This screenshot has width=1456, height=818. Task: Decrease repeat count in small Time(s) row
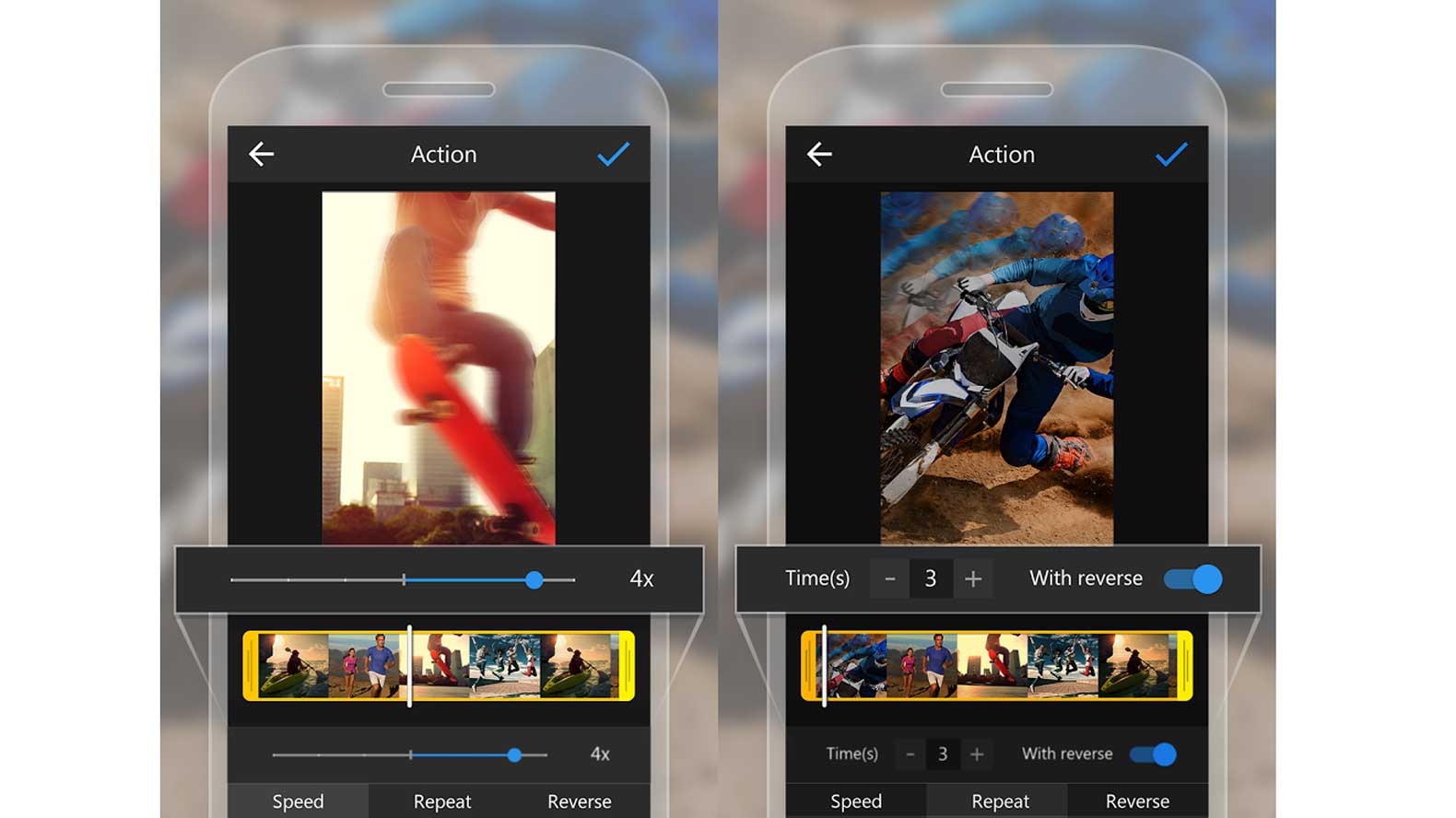click(910, 754)
